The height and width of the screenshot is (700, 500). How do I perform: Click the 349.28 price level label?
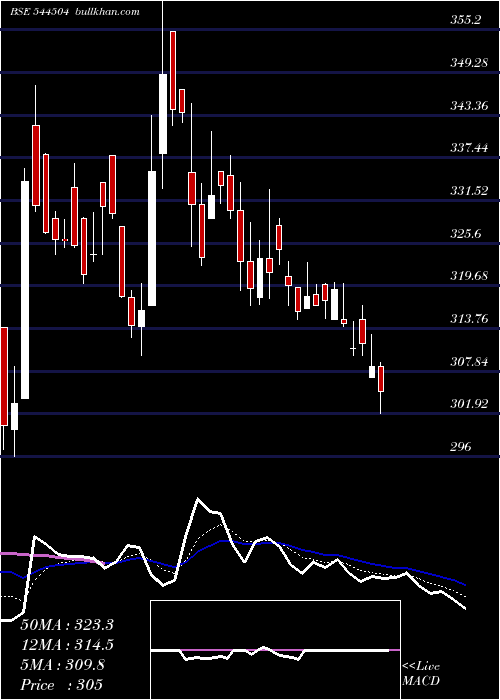pos(469,63)
